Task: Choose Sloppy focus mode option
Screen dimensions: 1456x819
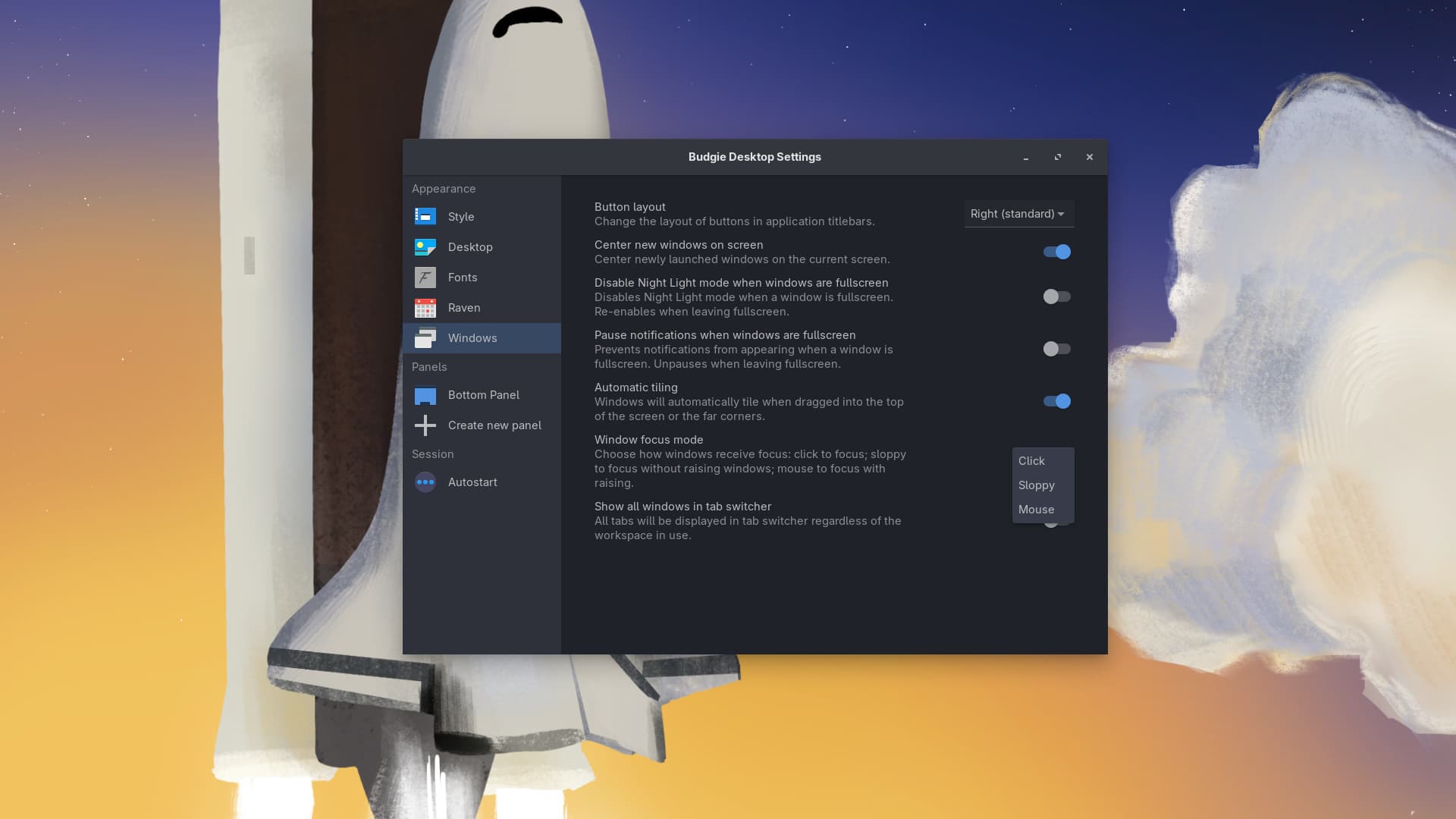Action: (x=1036, y=485)
